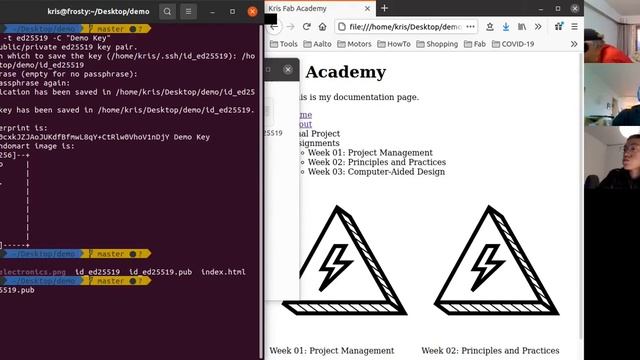Open the Firefox library icon

522,27
